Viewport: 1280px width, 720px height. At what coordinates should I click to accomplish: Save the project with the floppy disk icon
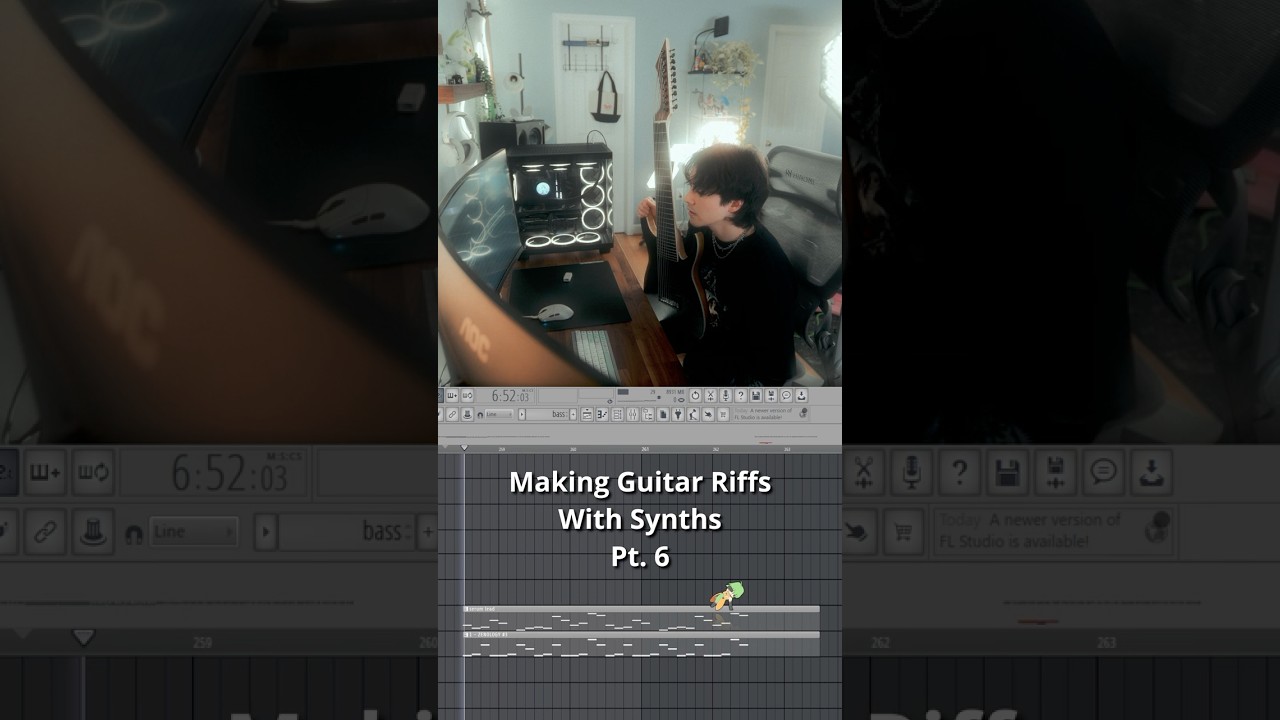point(756,395)
